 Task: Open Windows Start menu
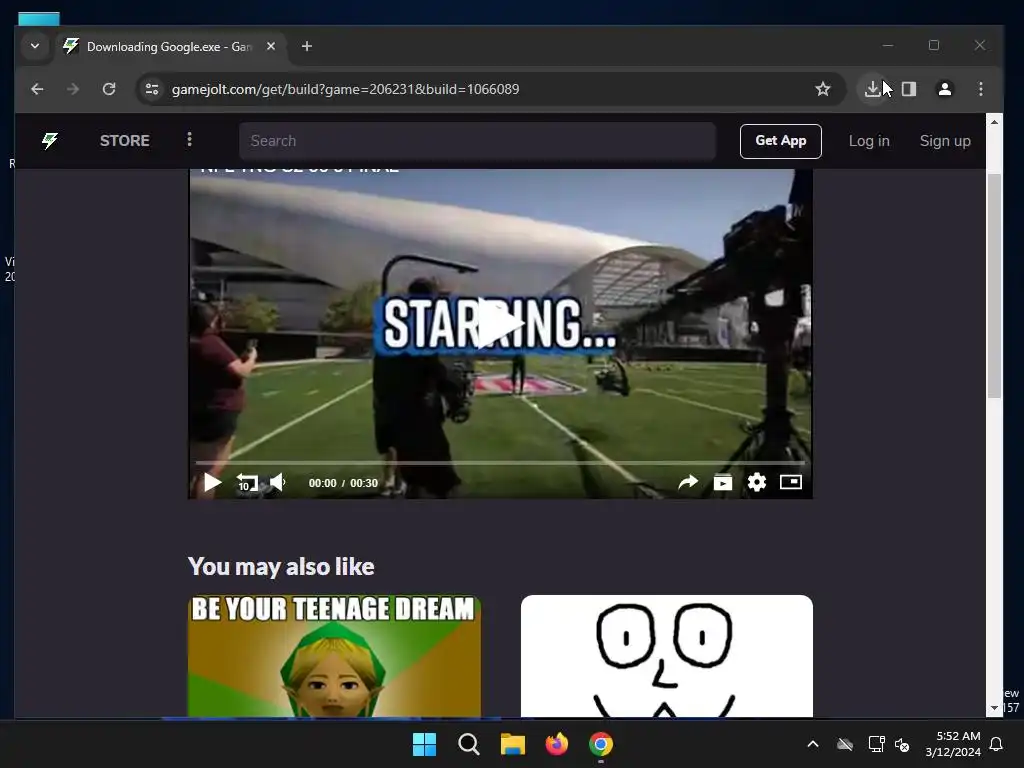(x=424, y=744)
